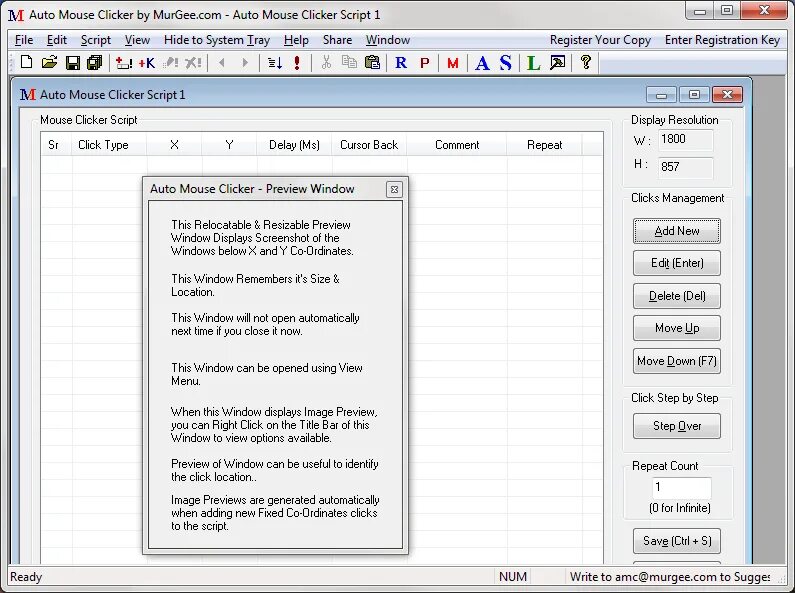Open the Edit menu

point(57,40)
